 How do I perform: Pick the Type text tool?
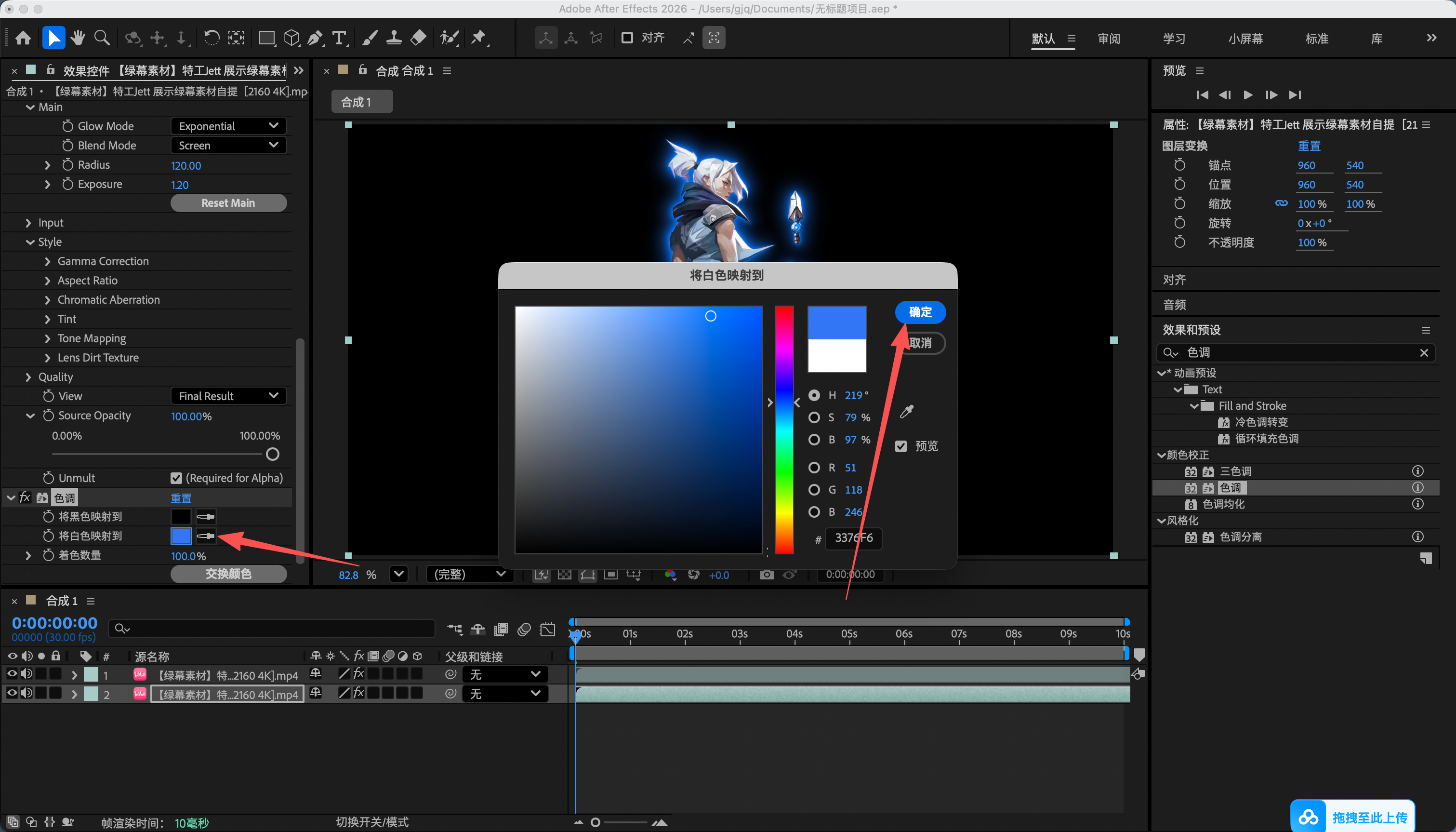339,38
